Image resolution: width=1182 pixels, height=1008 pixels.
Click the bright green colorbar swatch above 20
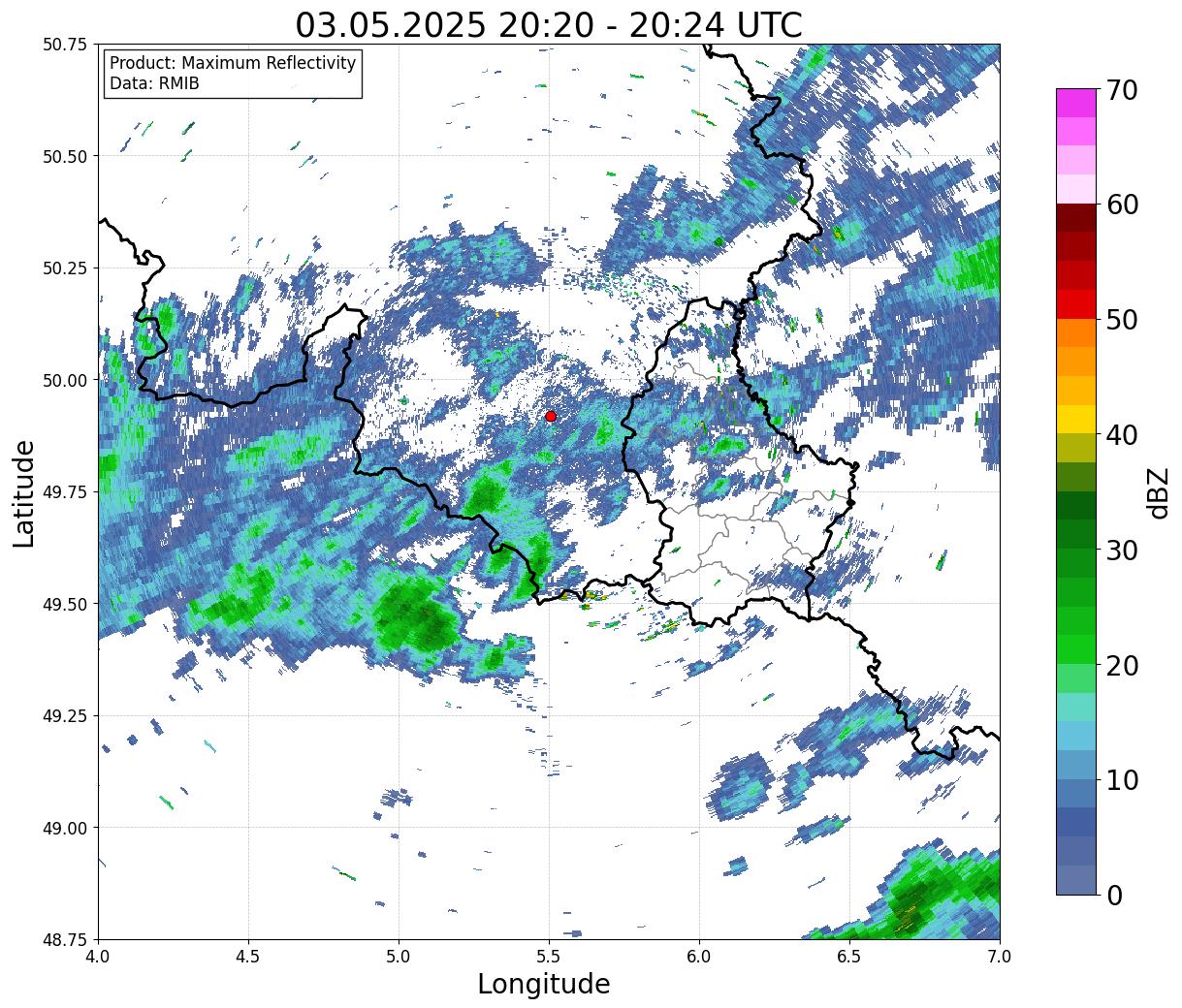(x=1075, y=649)
